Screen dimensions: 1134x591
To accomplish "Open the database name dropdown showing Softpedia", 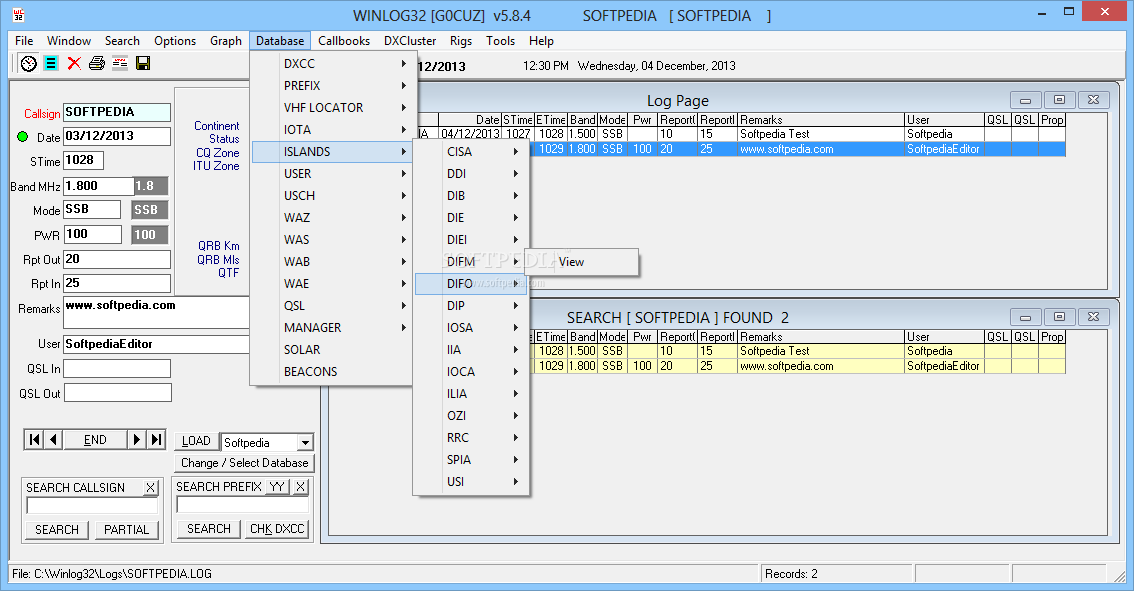I will tap(305, 443).
